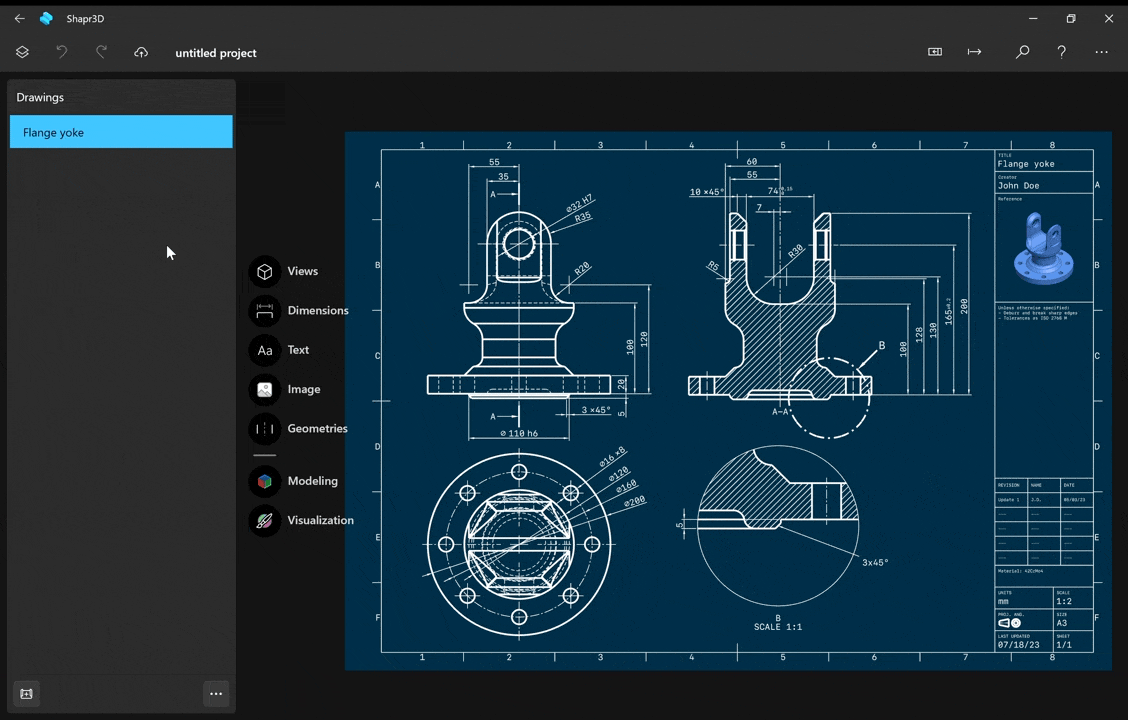Open the top-right more options menu
This screenshot has height=720, width=1128.
[x=1101, y=52]
